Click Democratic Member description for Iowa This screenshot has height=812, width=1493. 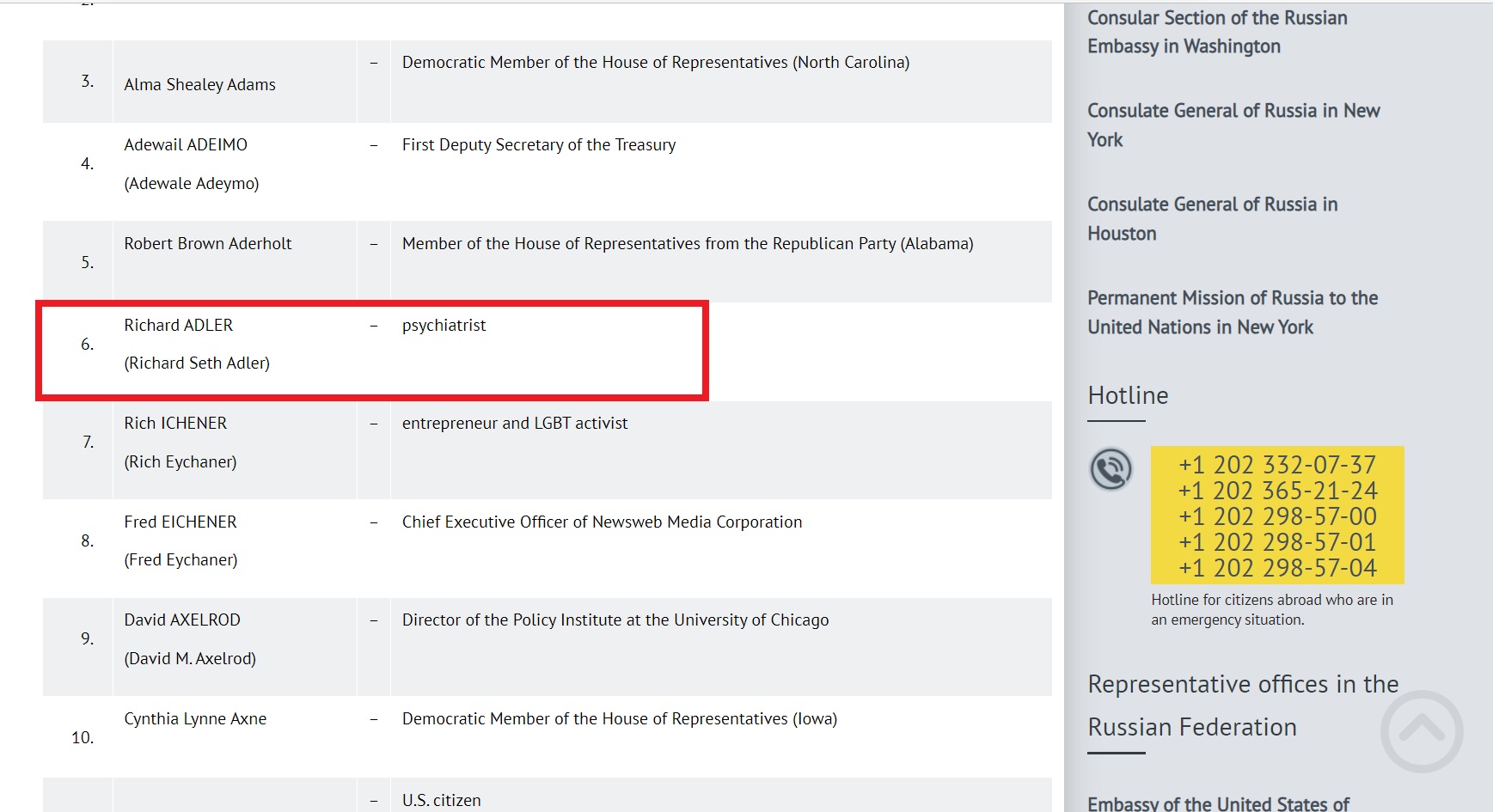(x=620, y=718)
